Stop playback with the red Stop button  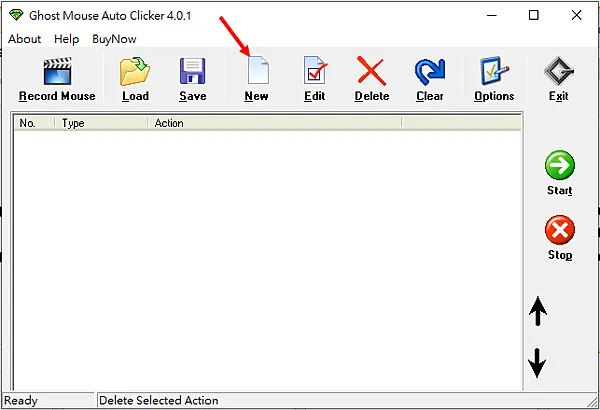click(x=560, y=230)
